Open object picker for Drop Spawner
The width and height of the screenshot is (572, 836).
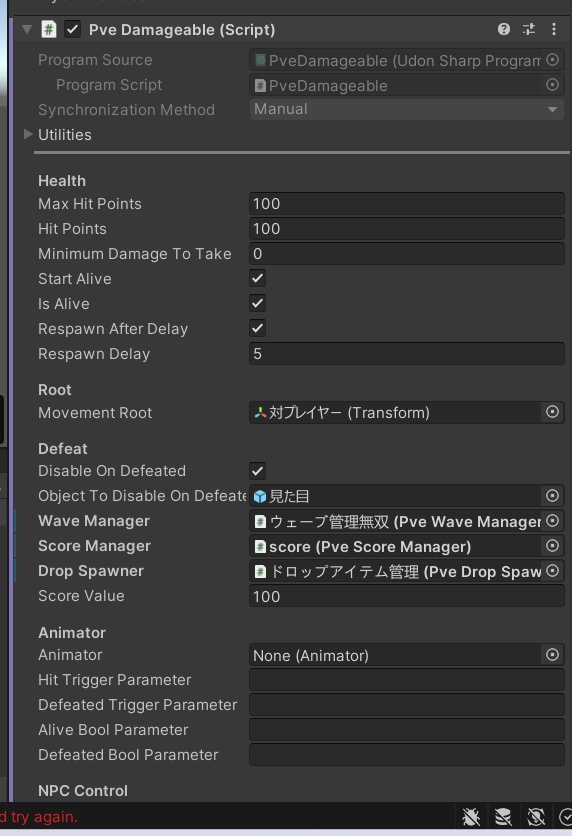(552, 571)
